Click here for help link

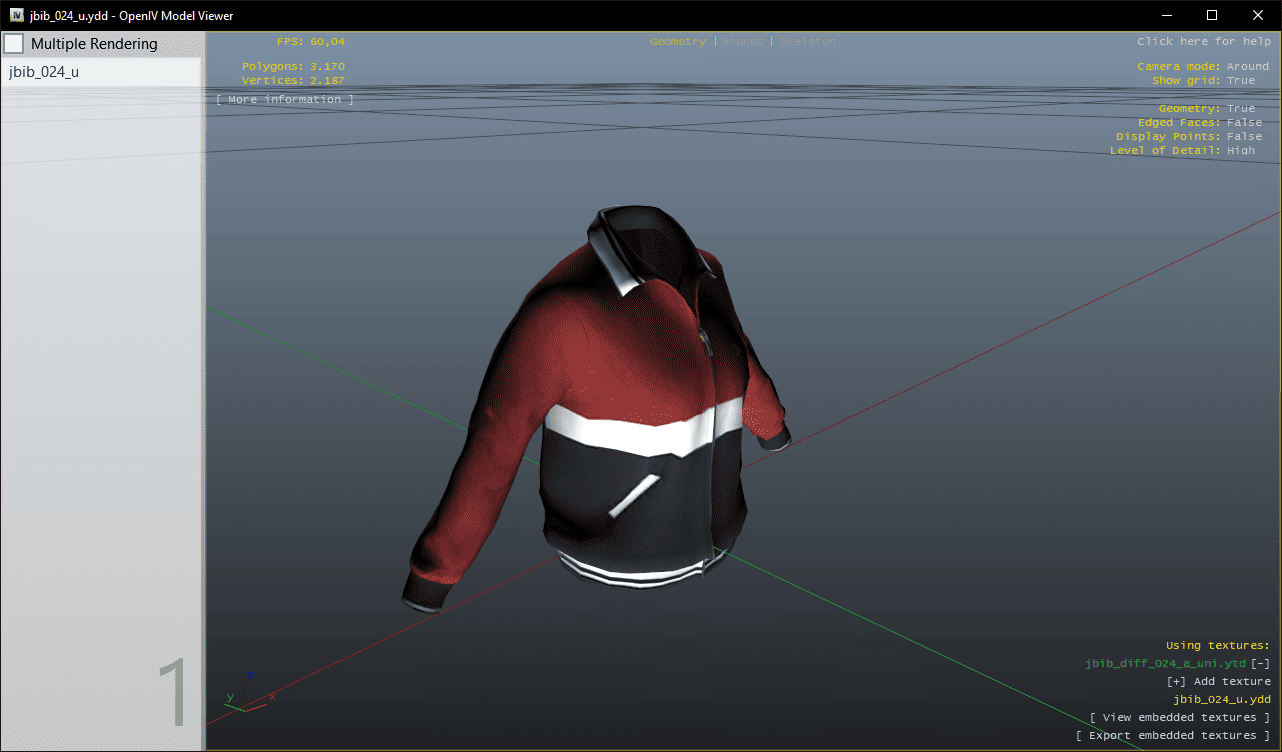click(x=1203, y=42)
